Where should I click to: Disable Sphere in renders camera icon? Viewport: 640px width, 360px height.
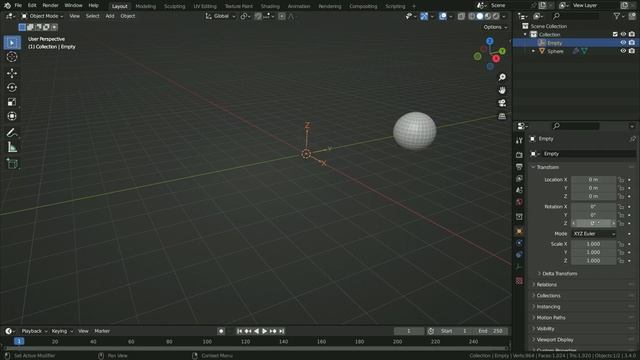point(631,51)
